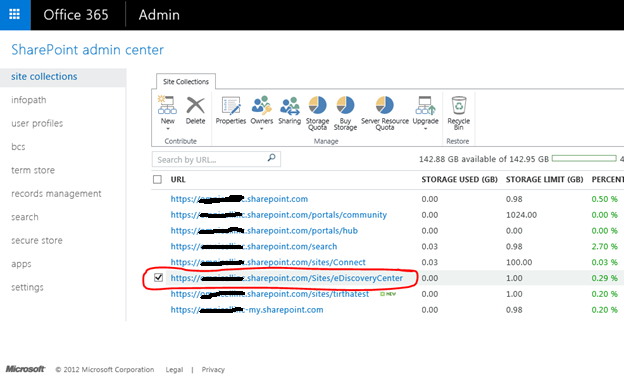Uncheck the eDiscoveryCenter row checkbox
This screenshot has width=640, height=382.
[158, 278]
